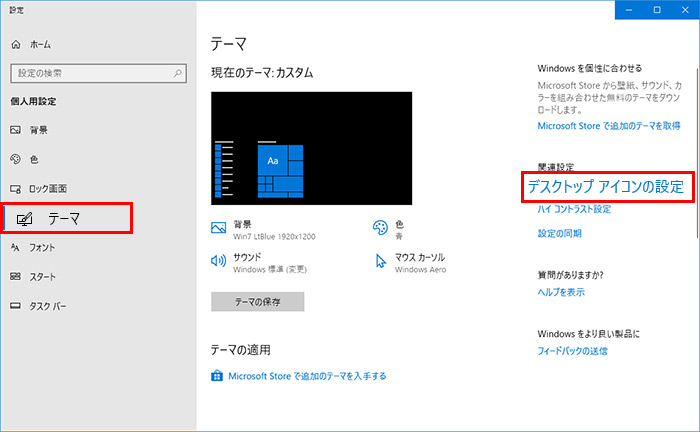This screenshot has height=432, width=700.
Task: Click the 背景 picture icon in sidebar
Action: click(16, 130)
